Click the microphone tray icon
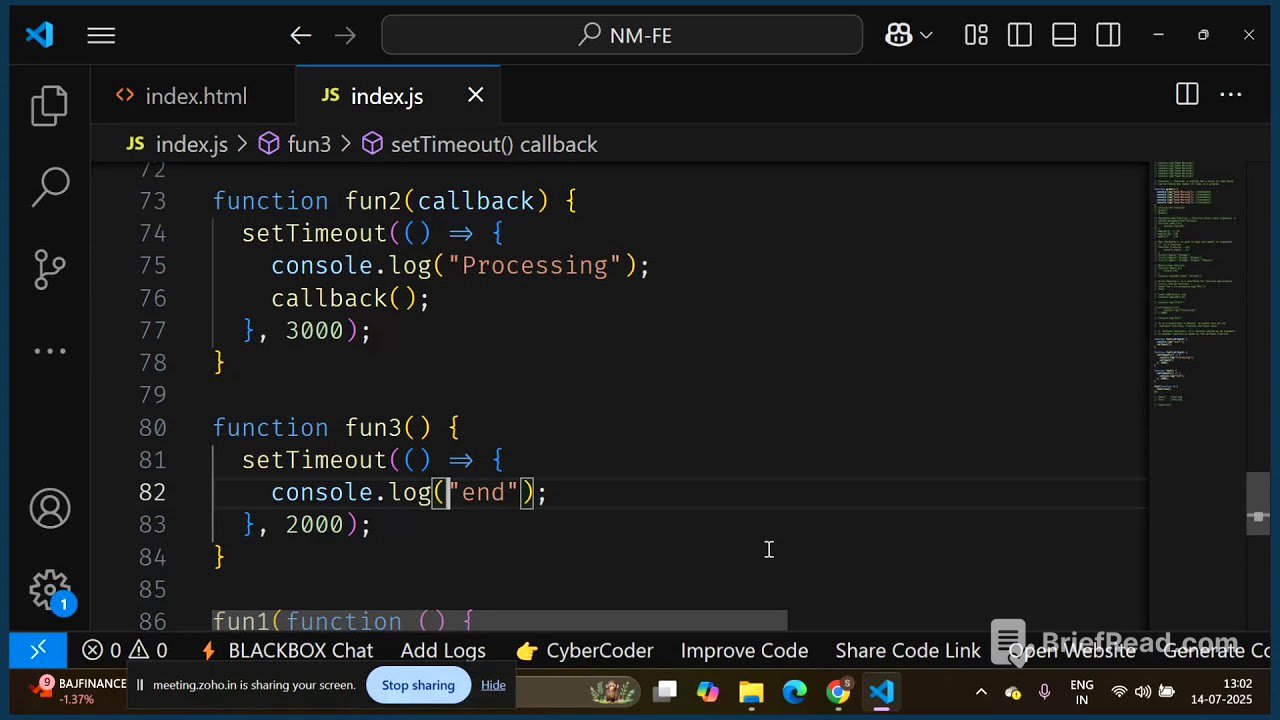This screenshot has height=720, width=1280. point(1045,692)
